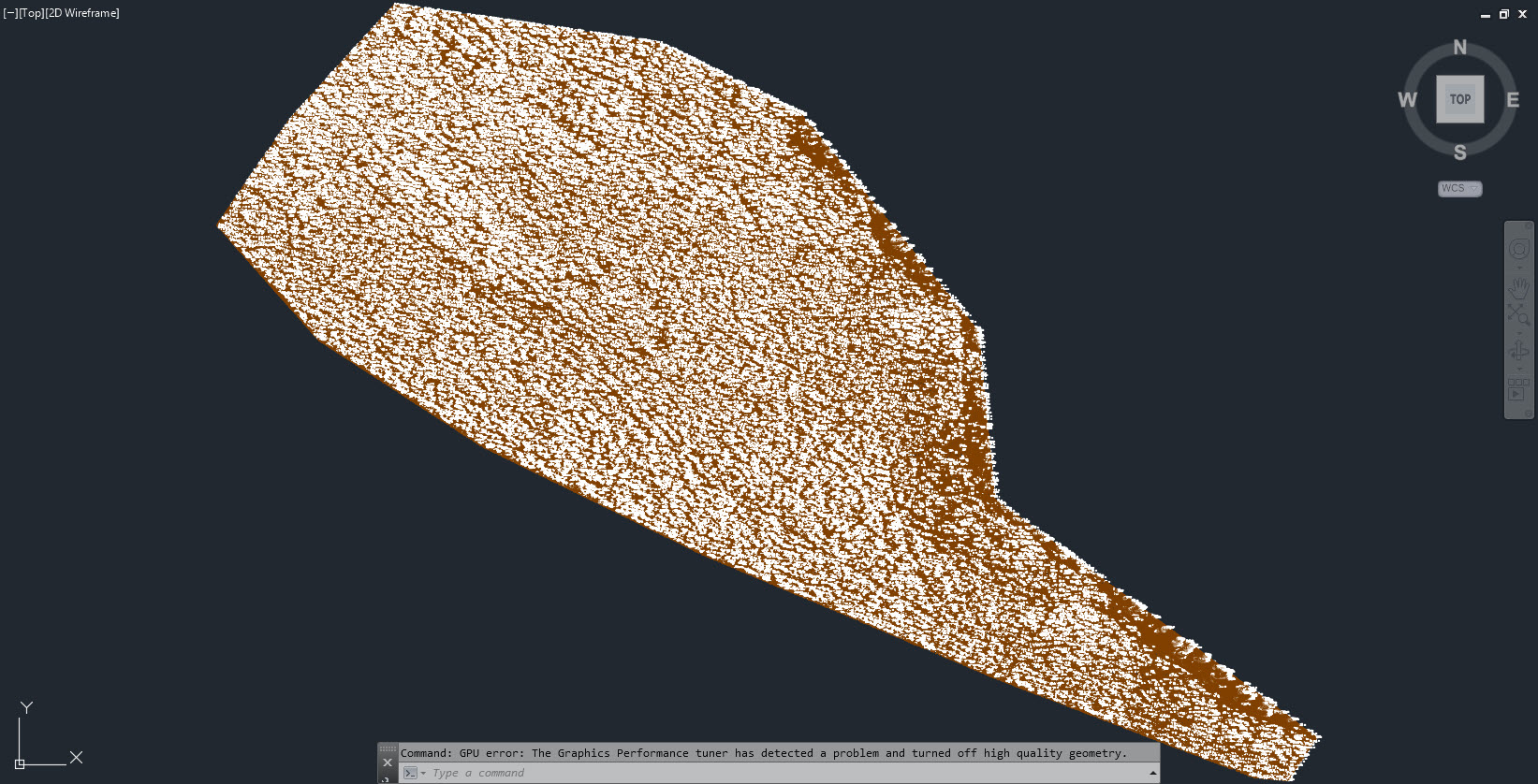
Task: Click the E compass direction on ViewCube
Action: tap(1512, 100)
